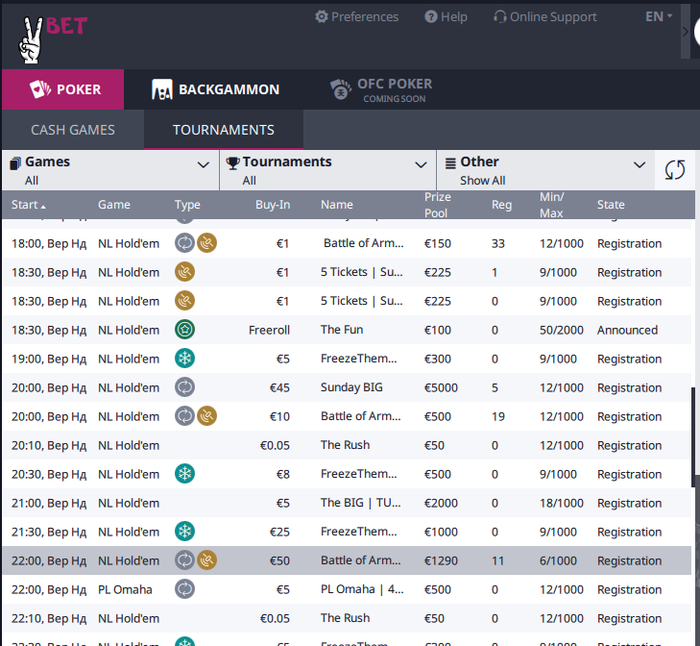The image size is (700, 646).
Task: Expand the Tournaments filter dropdown
Action: point(328,170)
